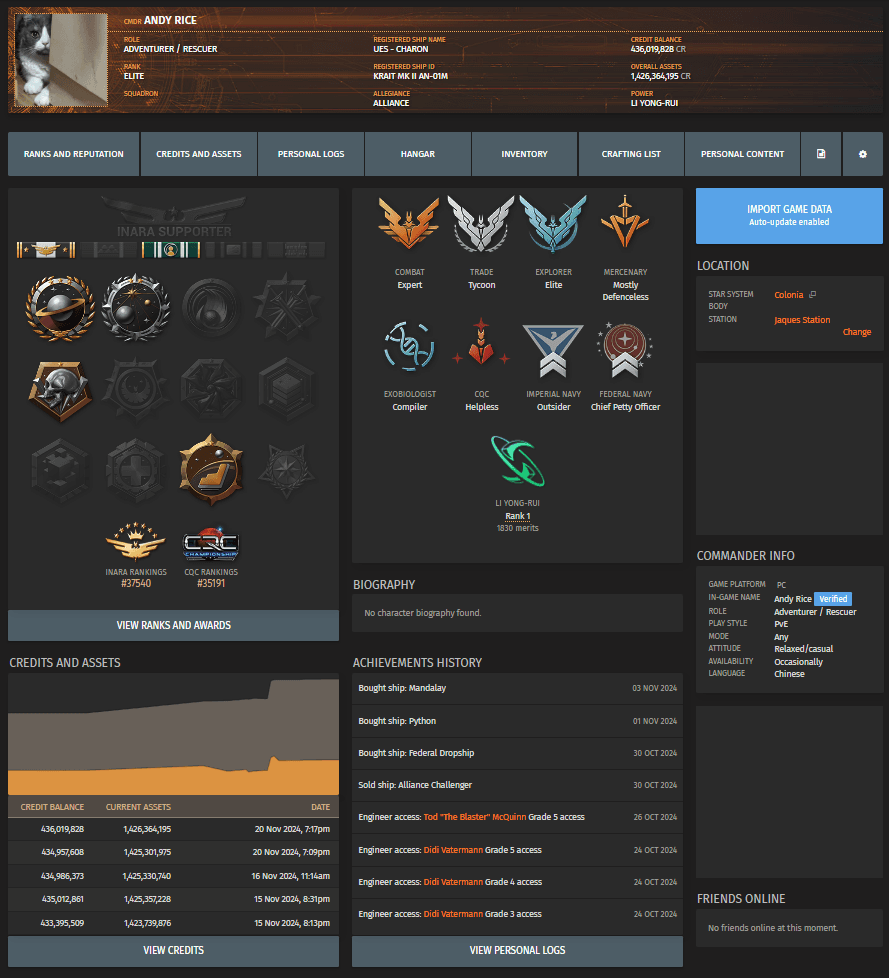
Task: Click the Trade Tycoon rank emblem
Action: point(481,224)
